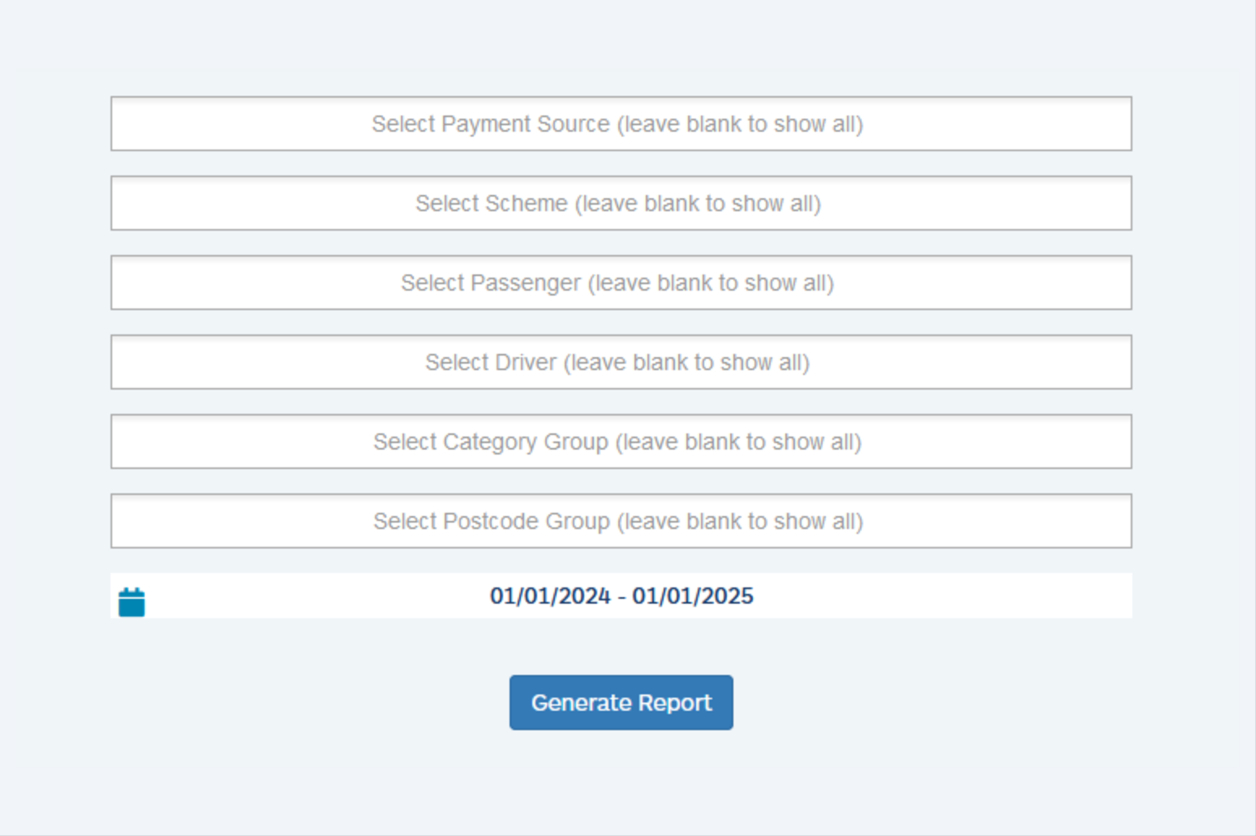This screenshot has width=1256, height=836.
Task: Click the end date 01/01/2025
Action: click(x=693, y=596)
